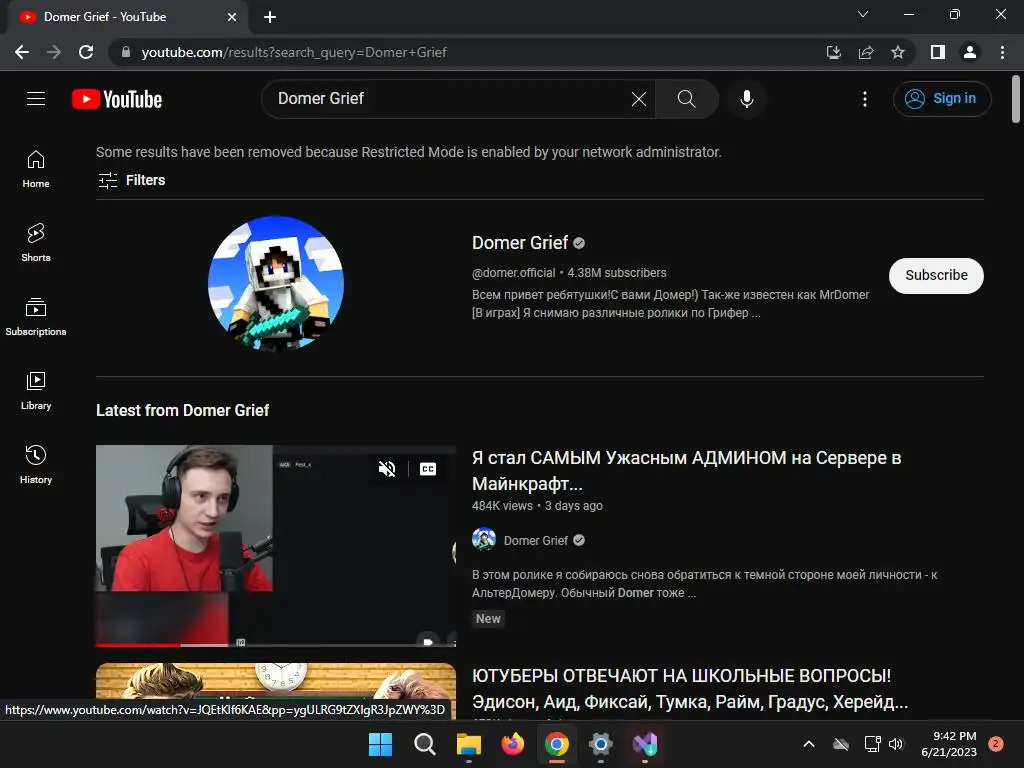Bookmark this page with the star icon
Image resolution: width=1024 pixels, height=768 pixels.
[x=898, y=52]
